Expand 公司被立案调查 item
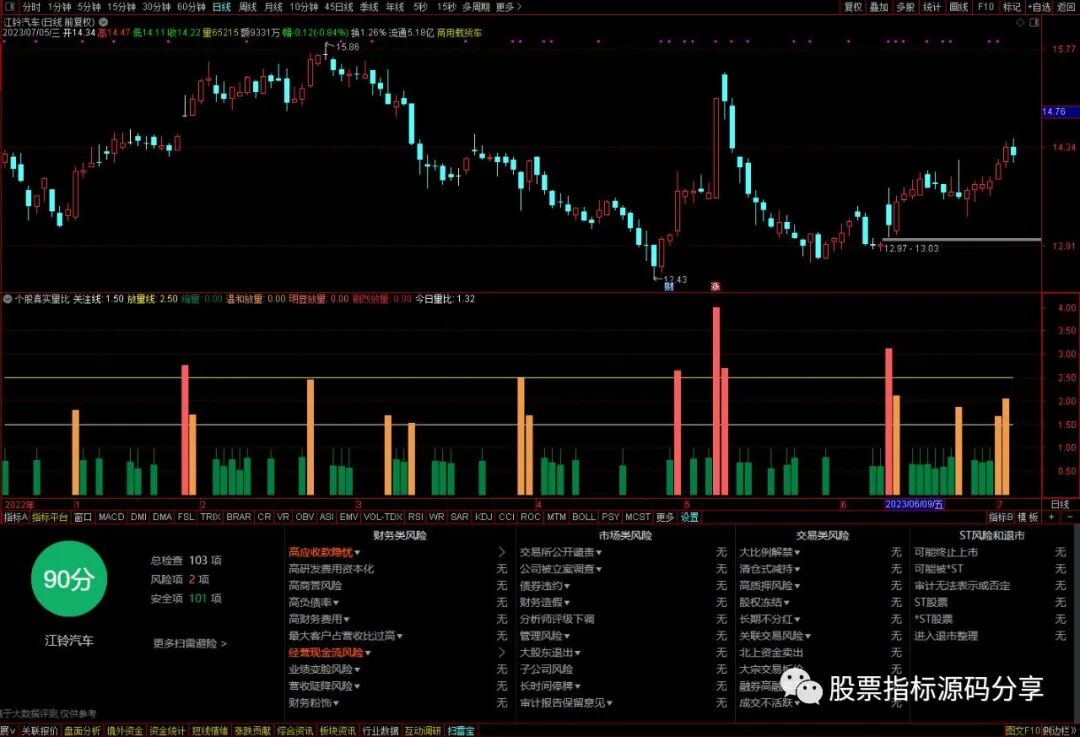This screenshot has height=737, width=1080. [x=561, y=569]
